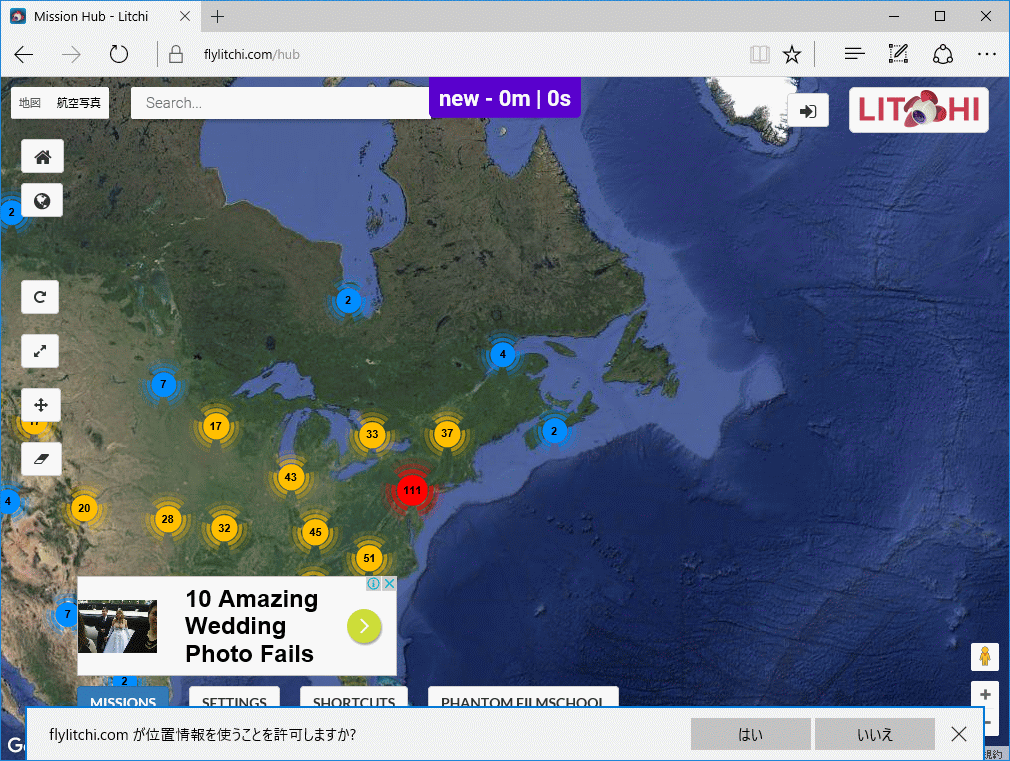
Task: Switch map to 航空写真 satellite view
Action: point(79,103)
